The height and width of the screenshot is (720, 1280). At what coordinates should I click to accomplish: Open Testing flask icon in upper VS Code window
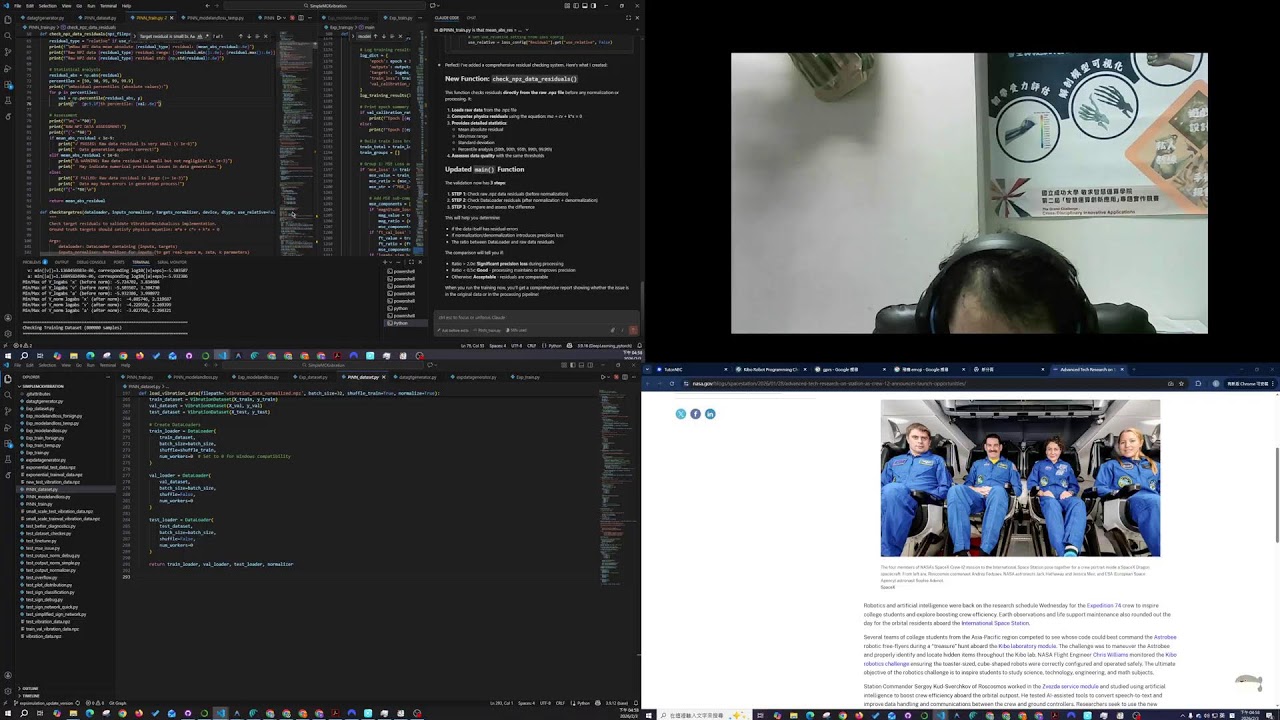[x=8, y=99]
